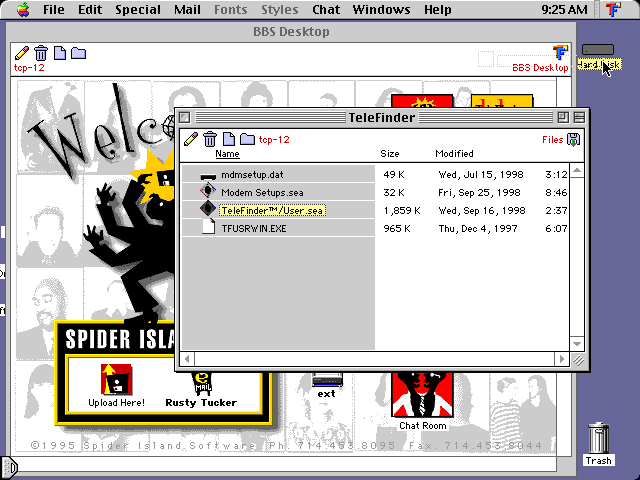Open the Apple menu
The width and height of the screenshot is (640, 480).
(x=23, y=9)
